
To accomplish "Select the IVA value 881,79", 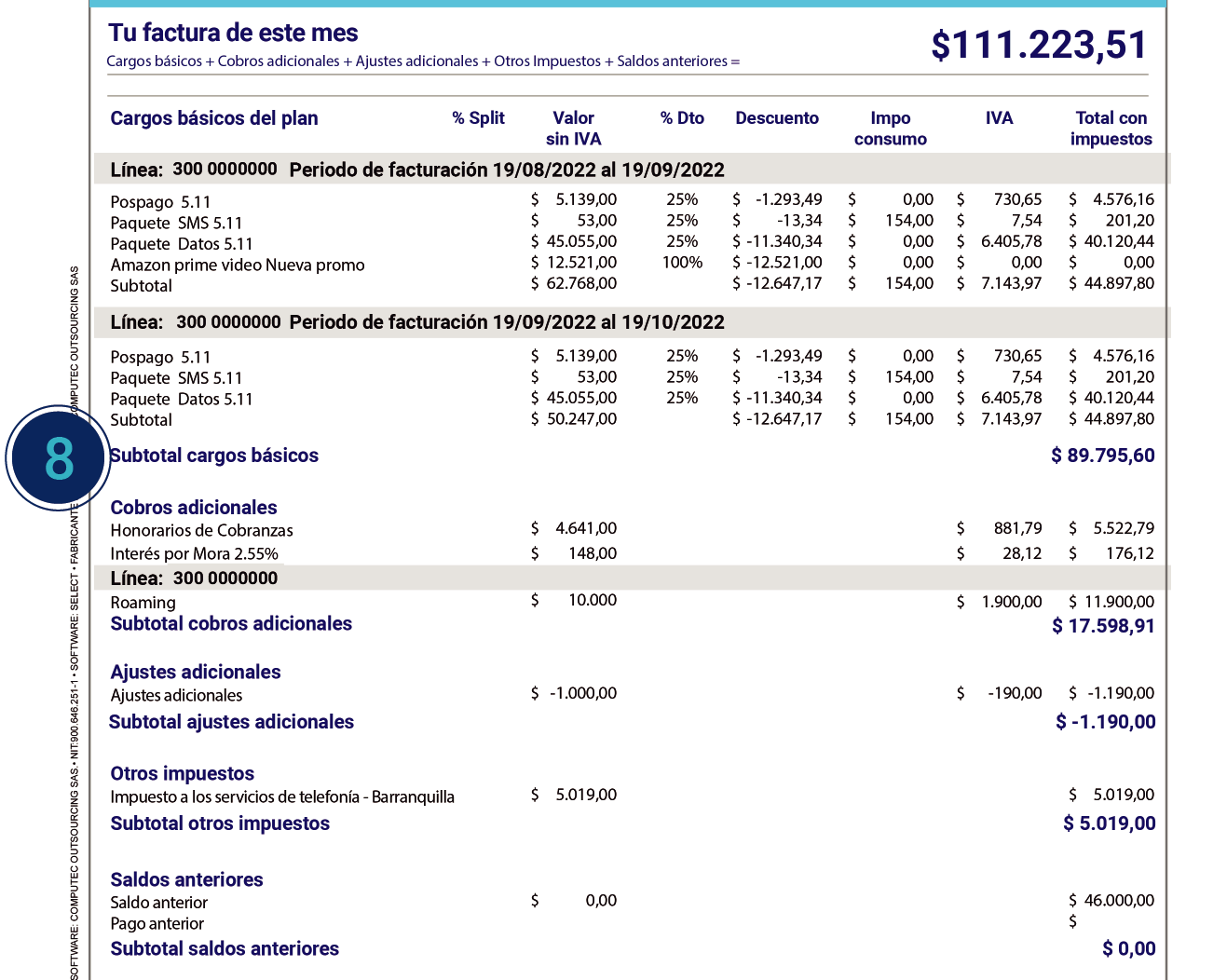I will pyautogui.click(x=1017, y=528).
